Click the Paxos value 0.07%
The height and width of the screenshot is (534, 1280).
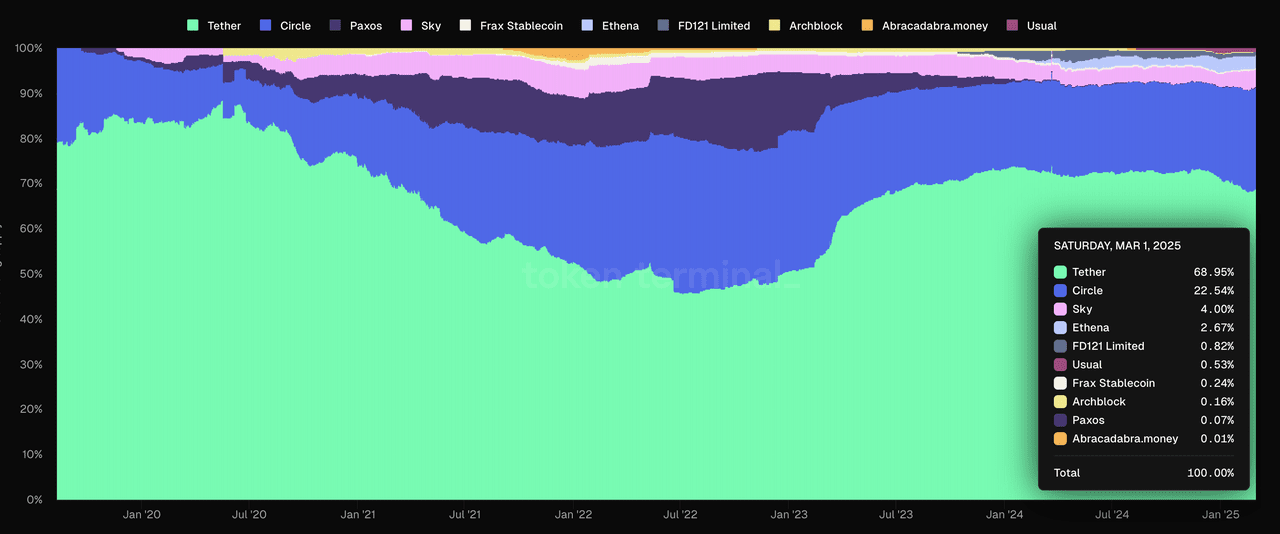[1217, 420]
